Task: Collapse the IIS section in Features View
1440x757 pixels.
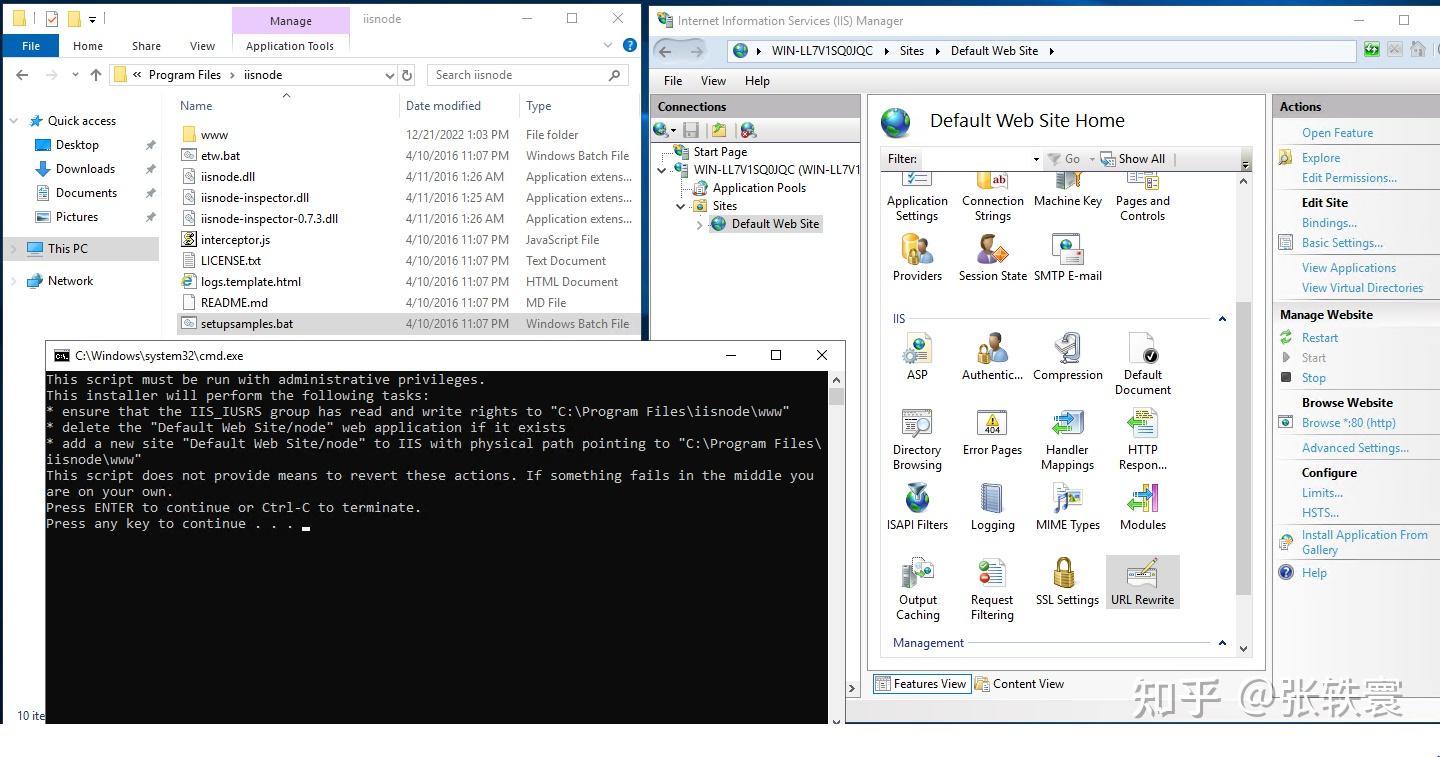Action: (1222, 318)
